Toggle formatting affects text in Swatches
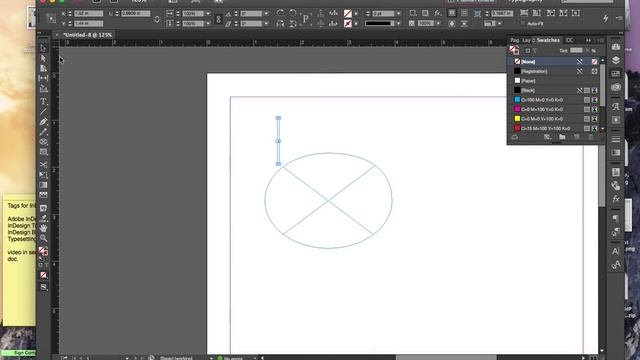 click(535, 51)
